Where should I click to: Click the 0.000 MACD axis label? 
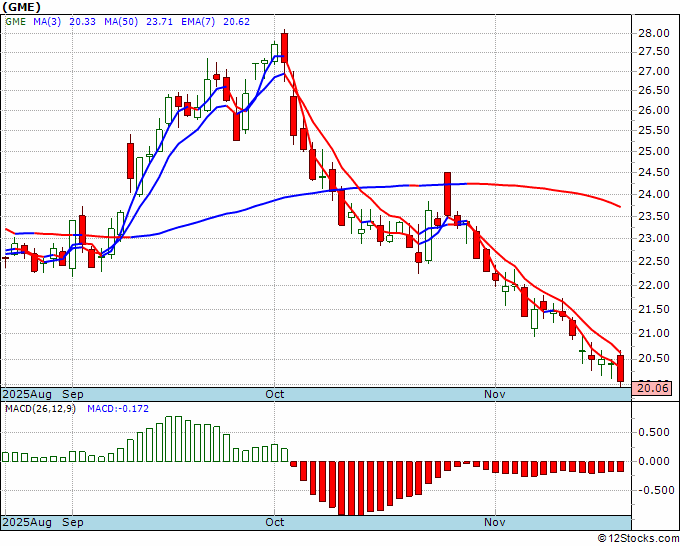click(x=656, y=461)
